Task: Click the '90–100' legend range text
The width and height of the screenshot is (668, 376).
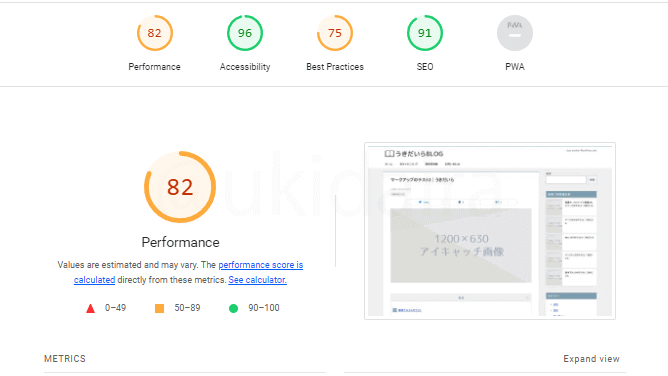Action: click(264, 308)
